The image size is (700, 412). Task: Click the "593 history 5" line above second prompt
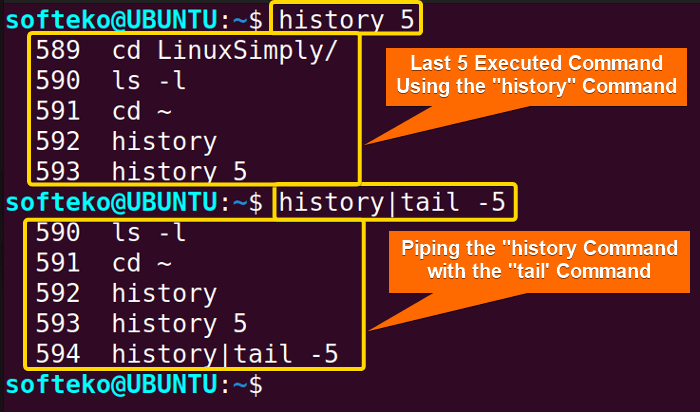(x=141, y=171)
